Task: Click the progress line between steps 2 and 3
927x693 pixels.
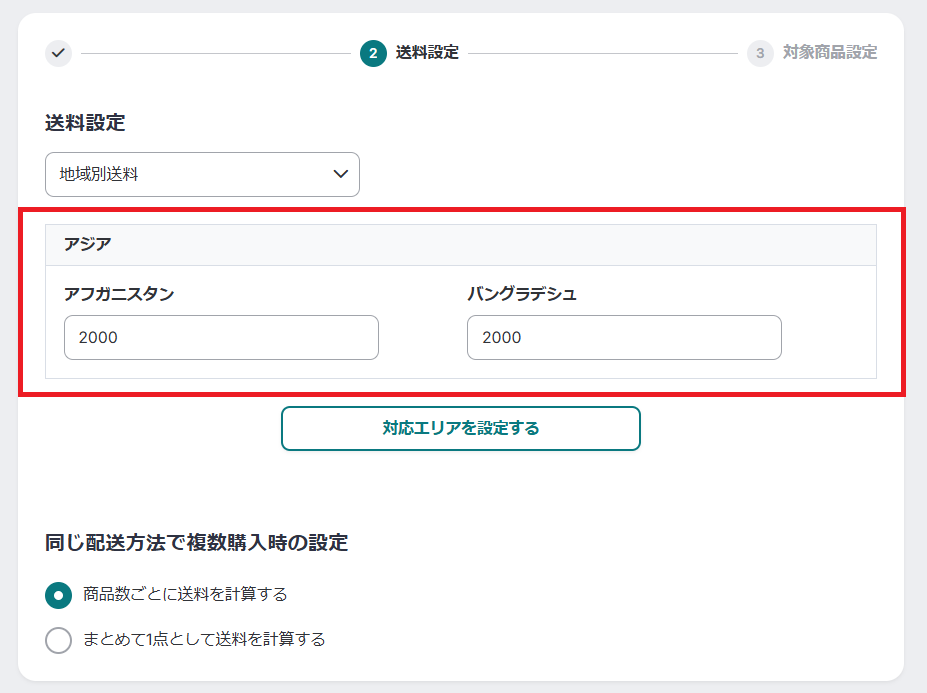Action: [603, 53]
